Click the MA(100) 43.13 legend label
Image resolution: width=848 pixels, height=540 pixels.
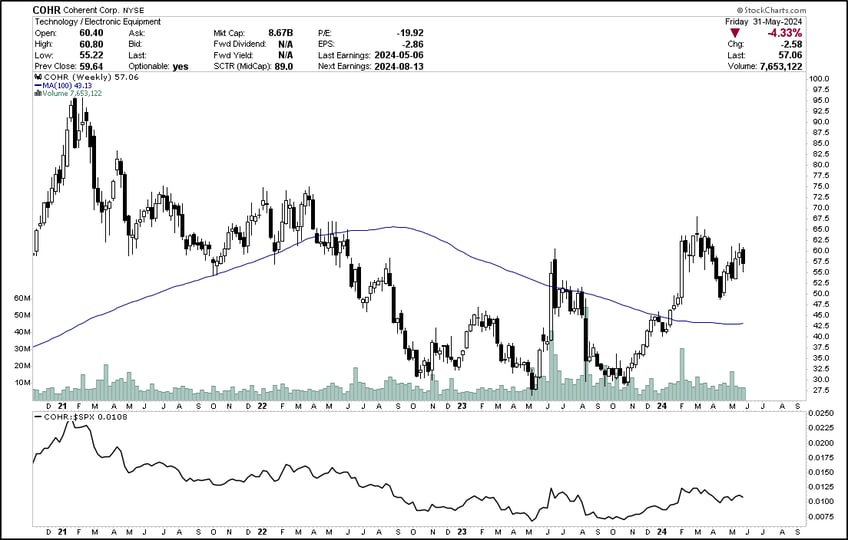click(x=67, y=85)
